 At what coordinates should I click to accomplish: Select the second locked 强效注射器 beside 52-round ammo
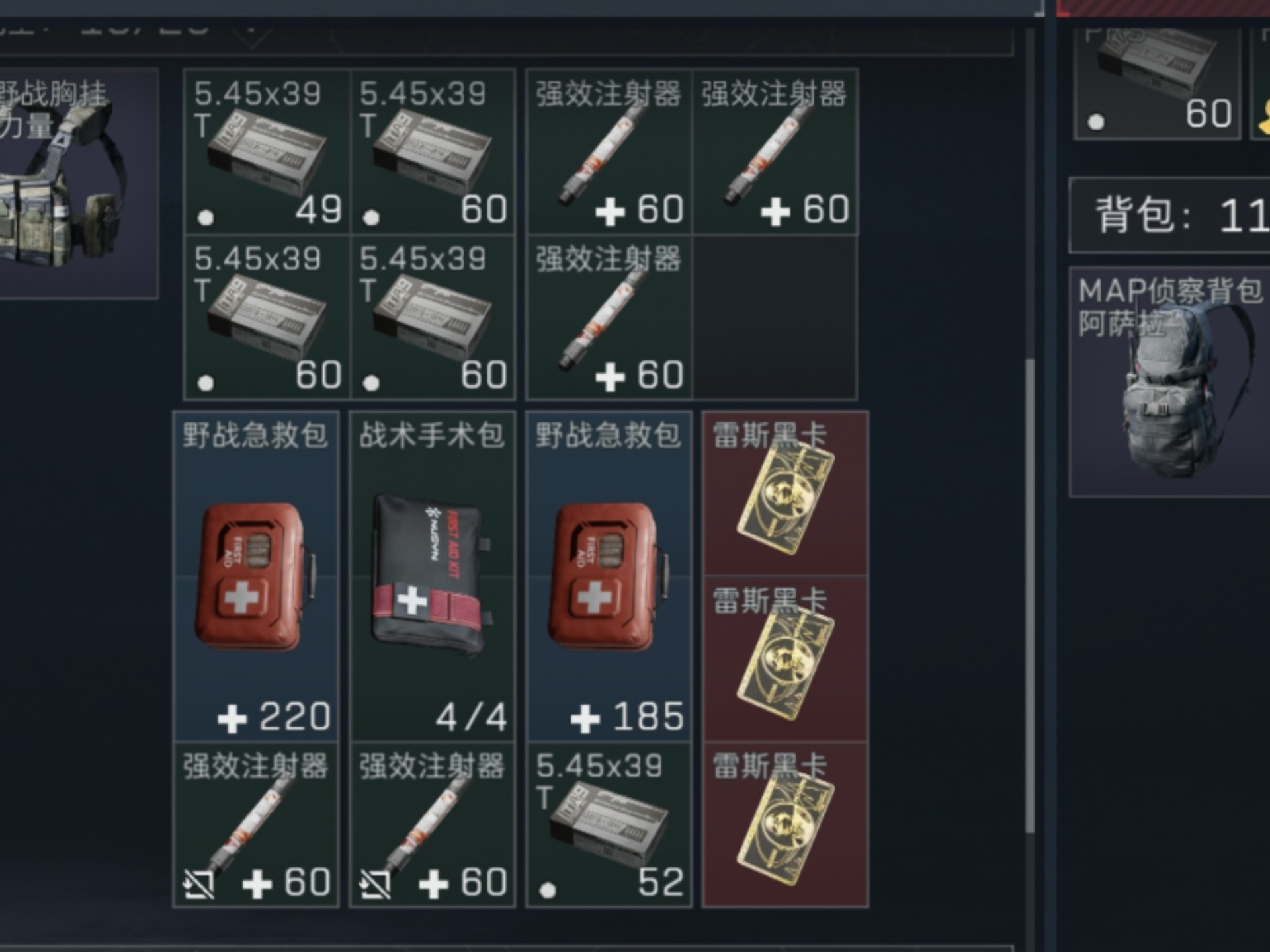coord(432,824)
